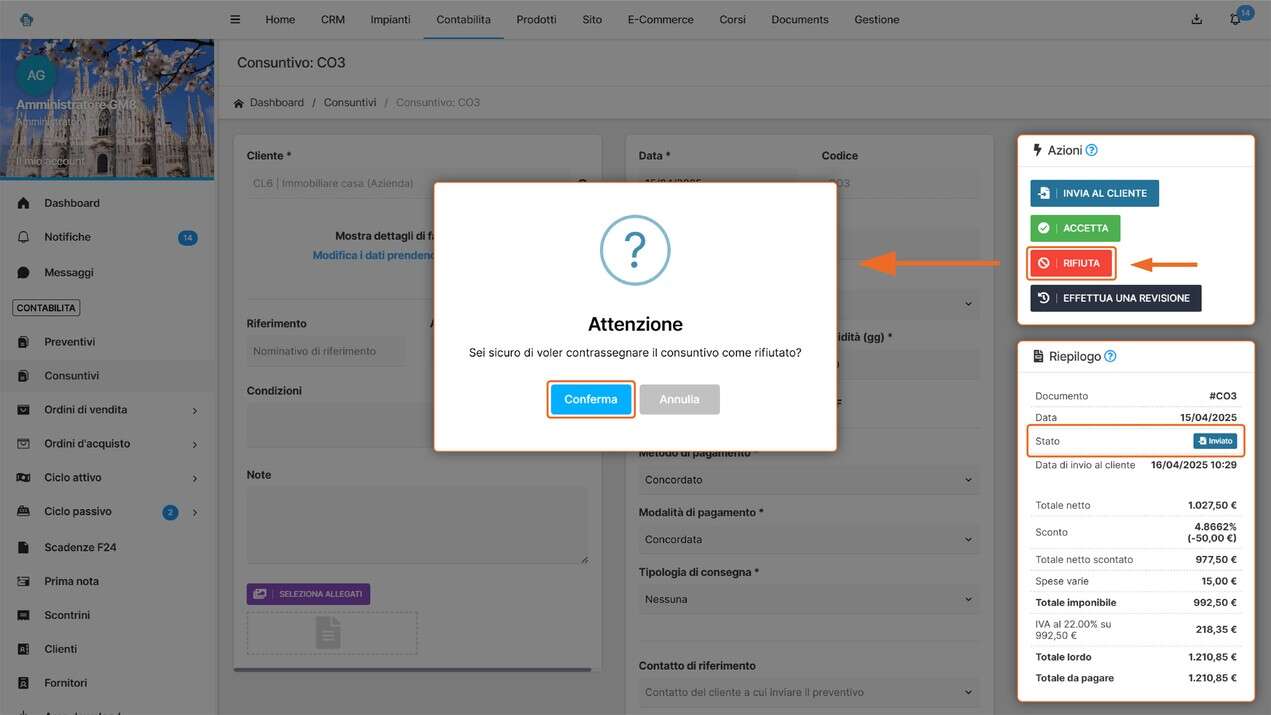
Task: Click the Note text area
Action: coord(417,525)
